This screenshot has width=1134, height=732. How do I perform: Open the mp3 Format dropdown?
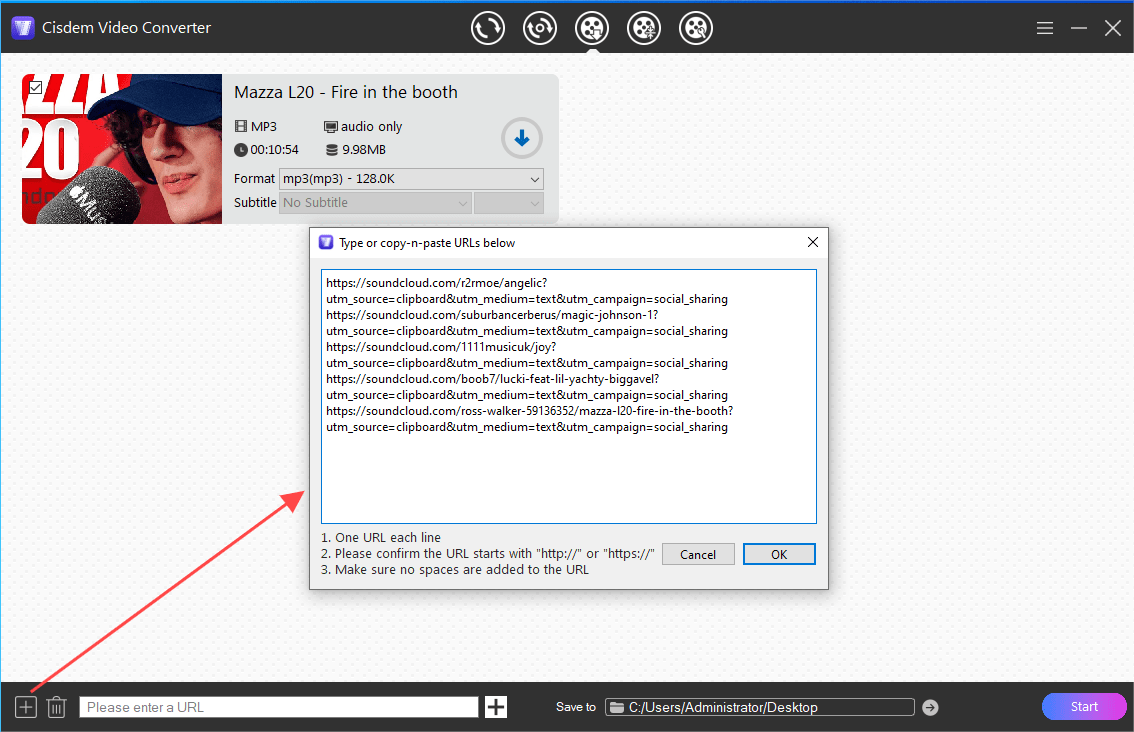click(x=410, y=179)
